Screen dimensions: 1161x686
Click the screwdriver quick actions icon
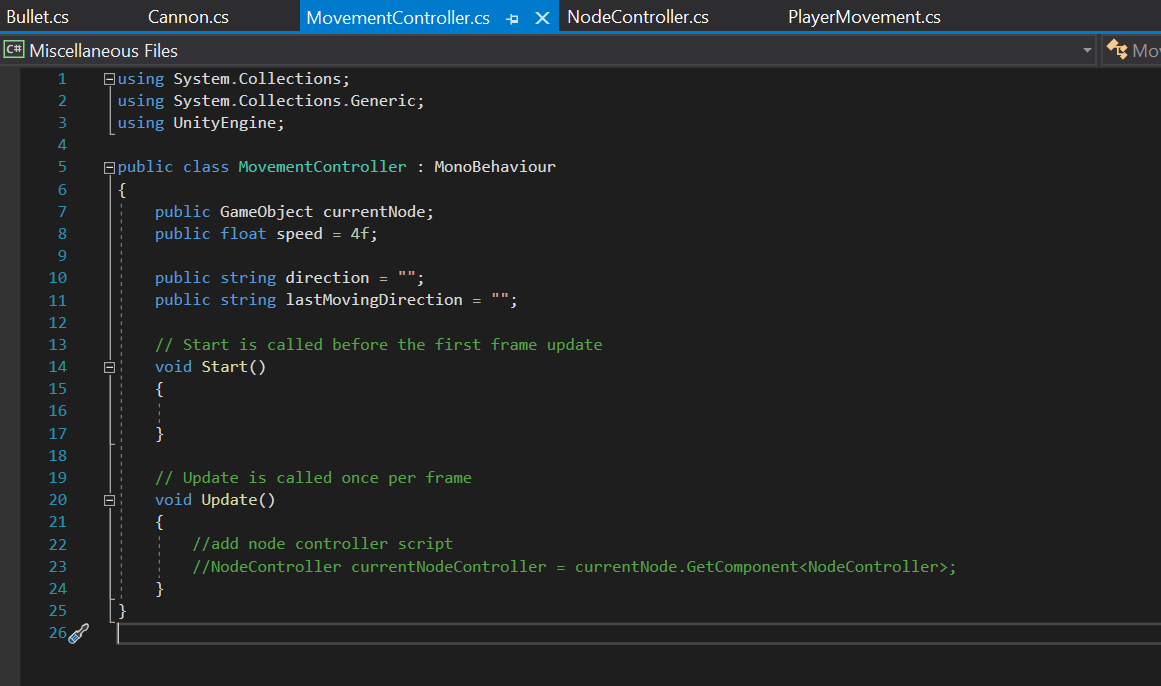(78, 633)
